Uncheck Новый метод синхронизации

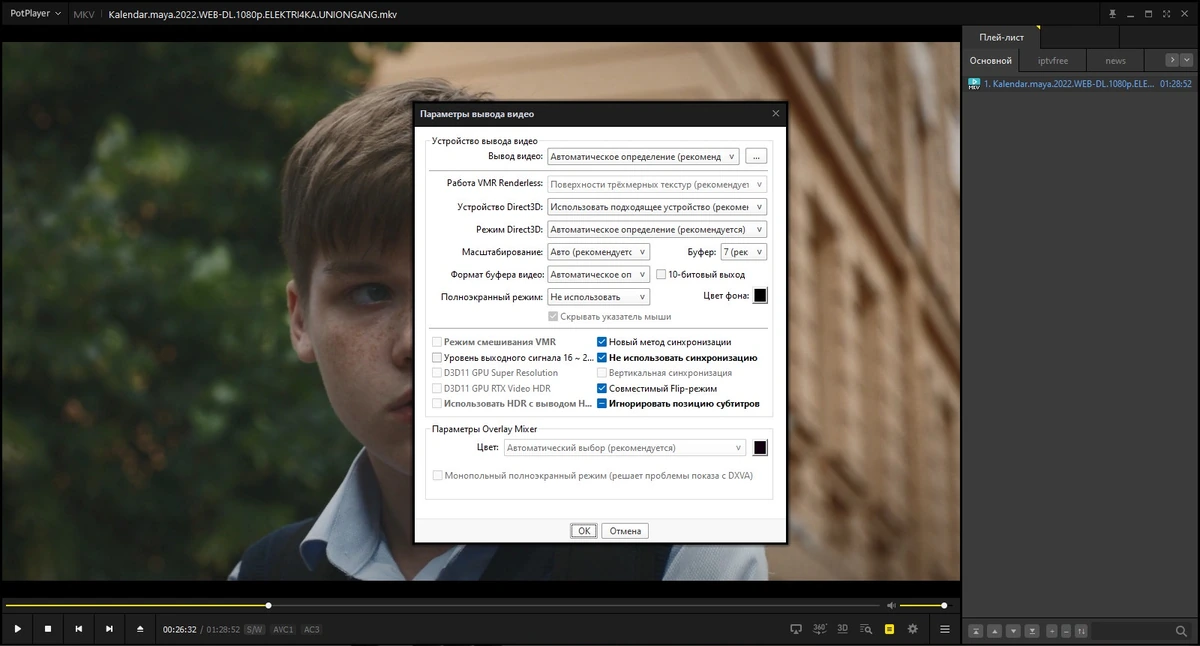[602, 342]
